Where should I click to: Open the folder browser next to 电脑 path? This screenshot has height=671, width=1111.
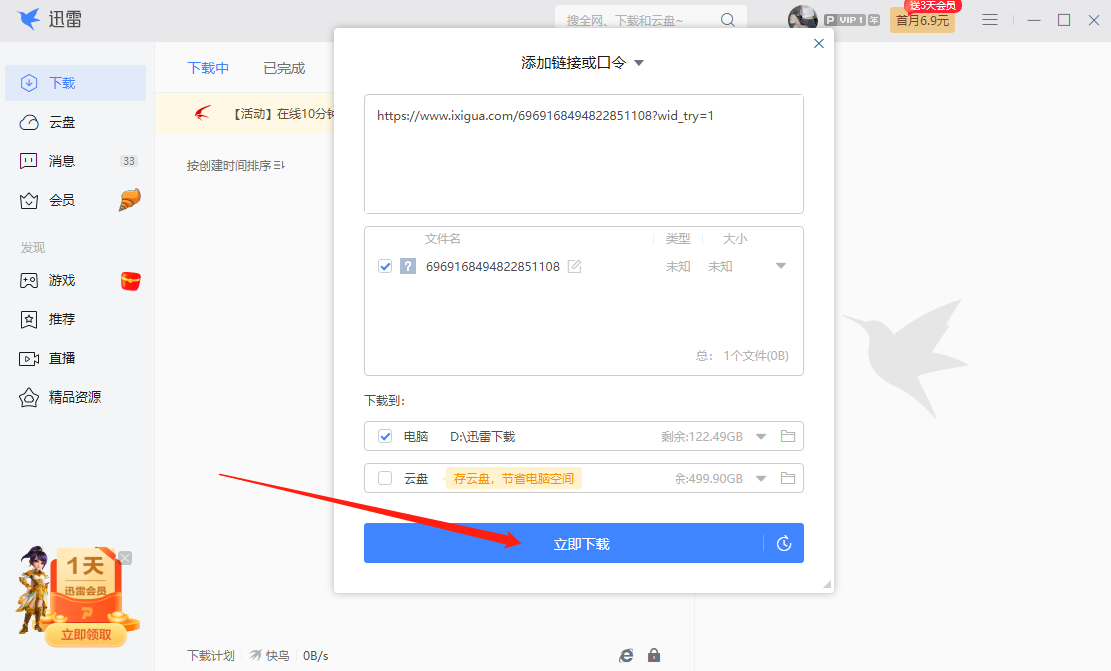point(788,436)
